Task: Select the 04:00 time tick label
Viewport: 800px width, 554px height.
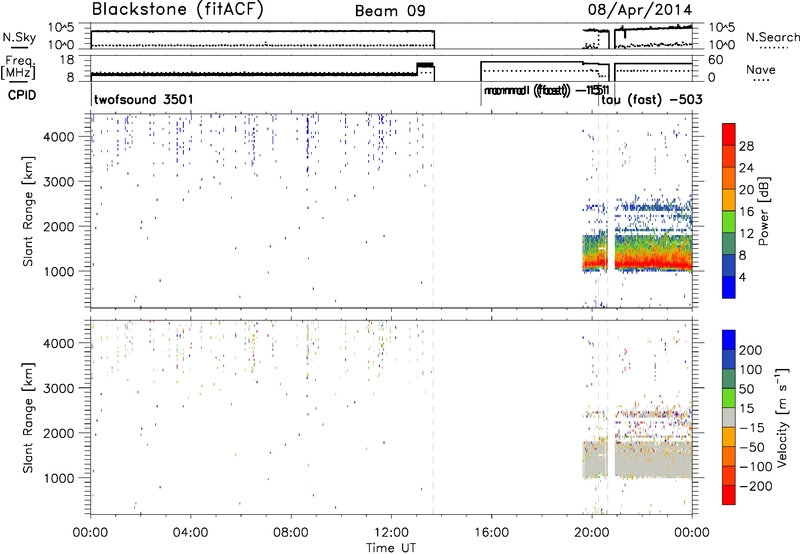Action: [191, 533]
